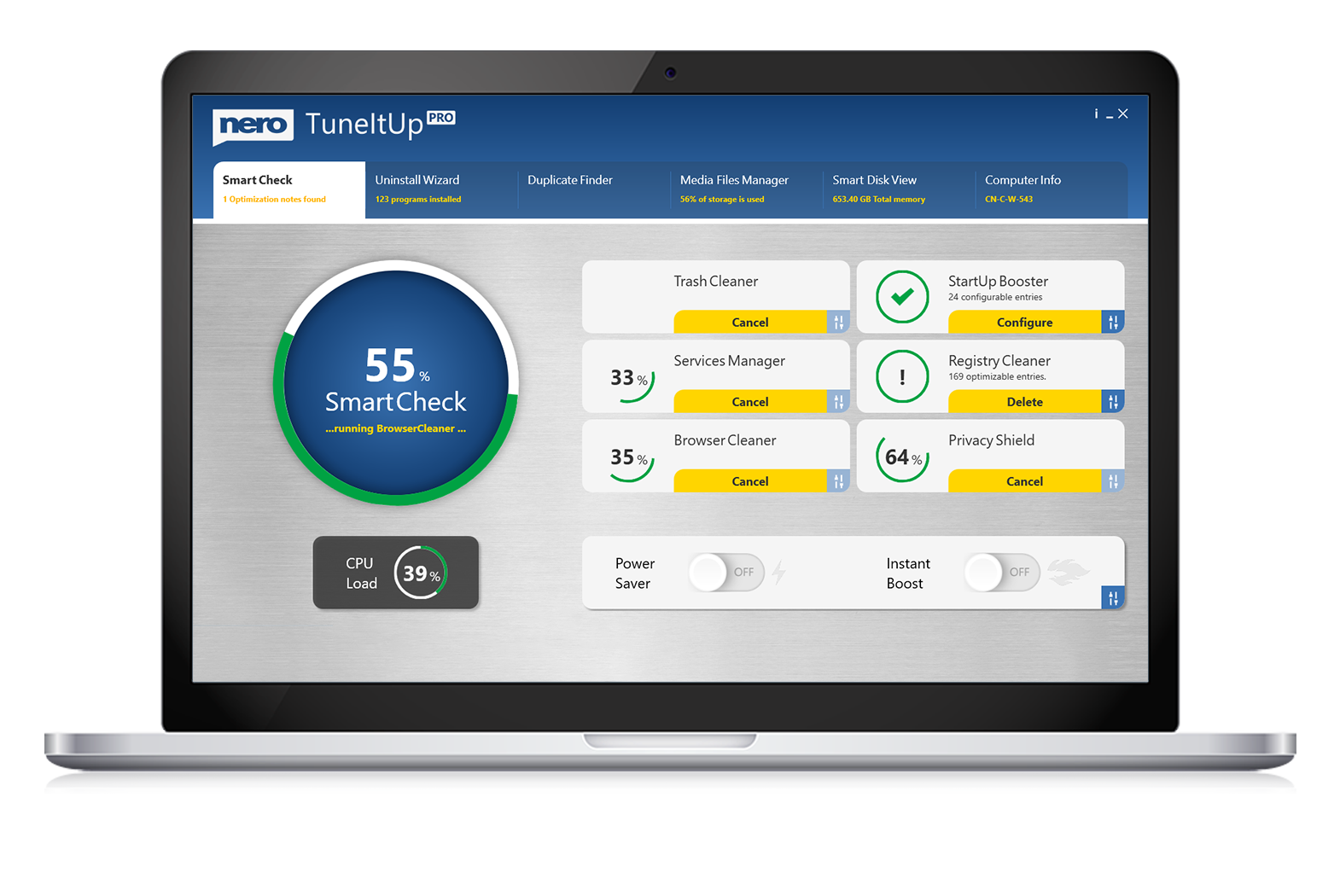Click the Power Saver lightning bolt icon
1340x896 pixels.
(x=778, y=572)
